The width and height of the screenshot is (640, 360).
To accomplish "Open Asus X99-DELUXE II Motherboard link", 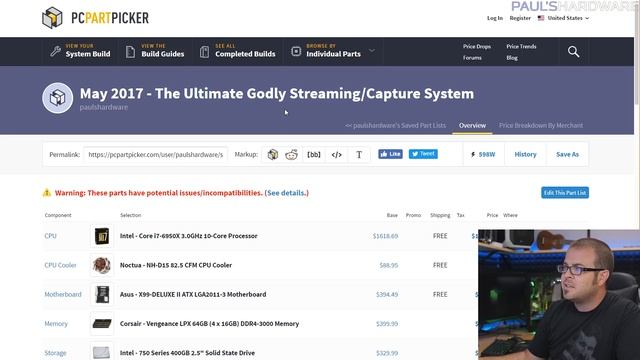I will pyautogui.click(x=193, y=294).
